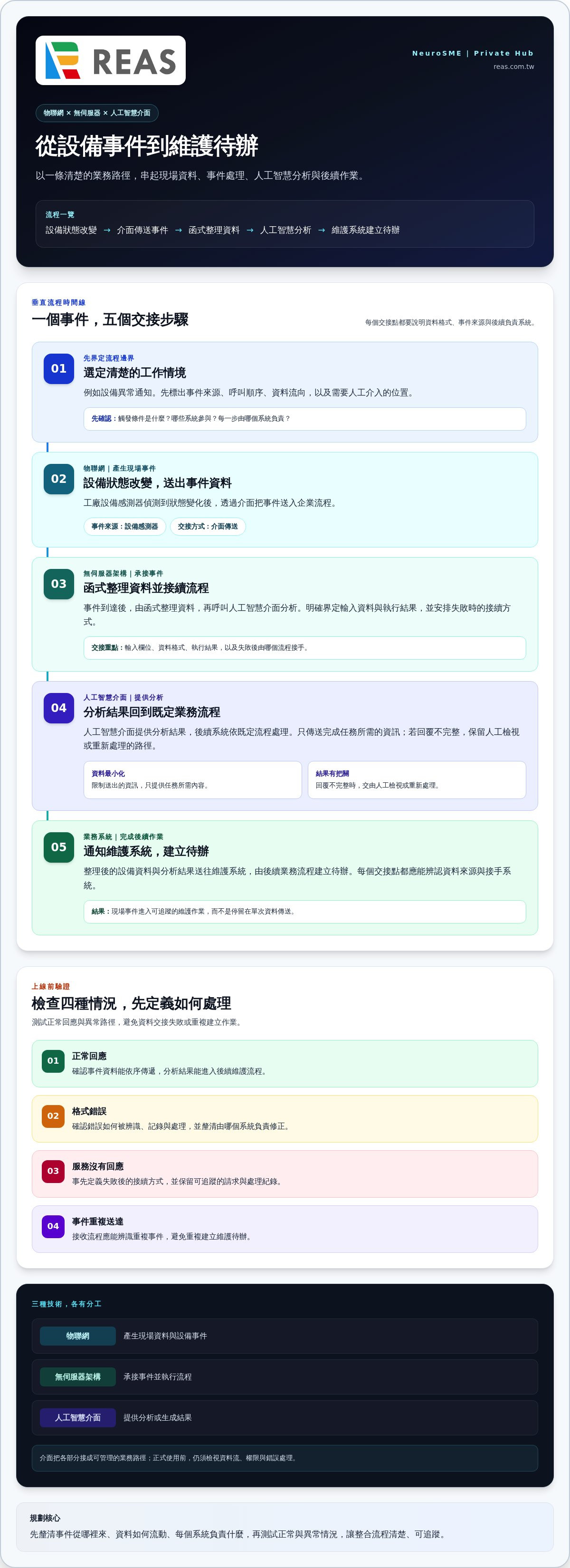Click '維護系統建立待辦' in flow overview

pyautogui.click(x=366, y=230)
